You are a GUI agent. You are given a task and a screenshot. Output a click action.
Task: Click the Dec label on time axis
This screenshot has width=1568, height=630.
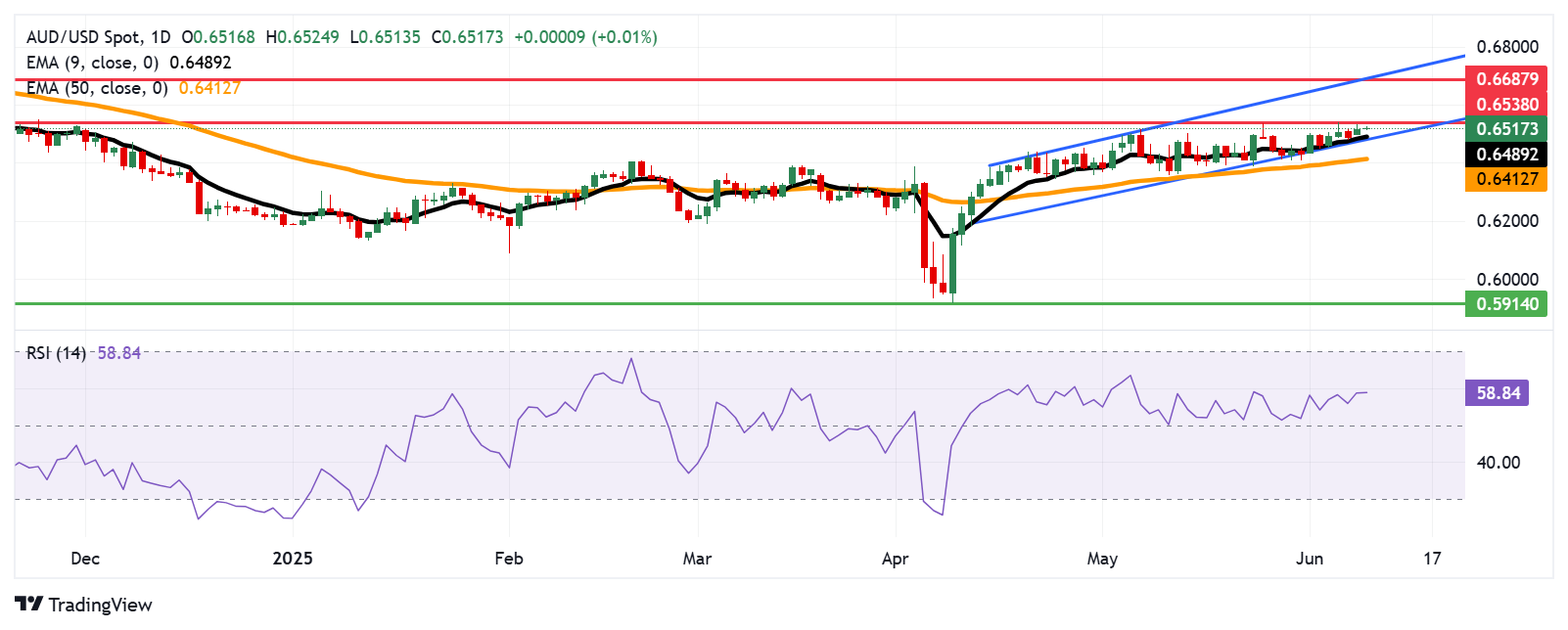coord(85,559)
